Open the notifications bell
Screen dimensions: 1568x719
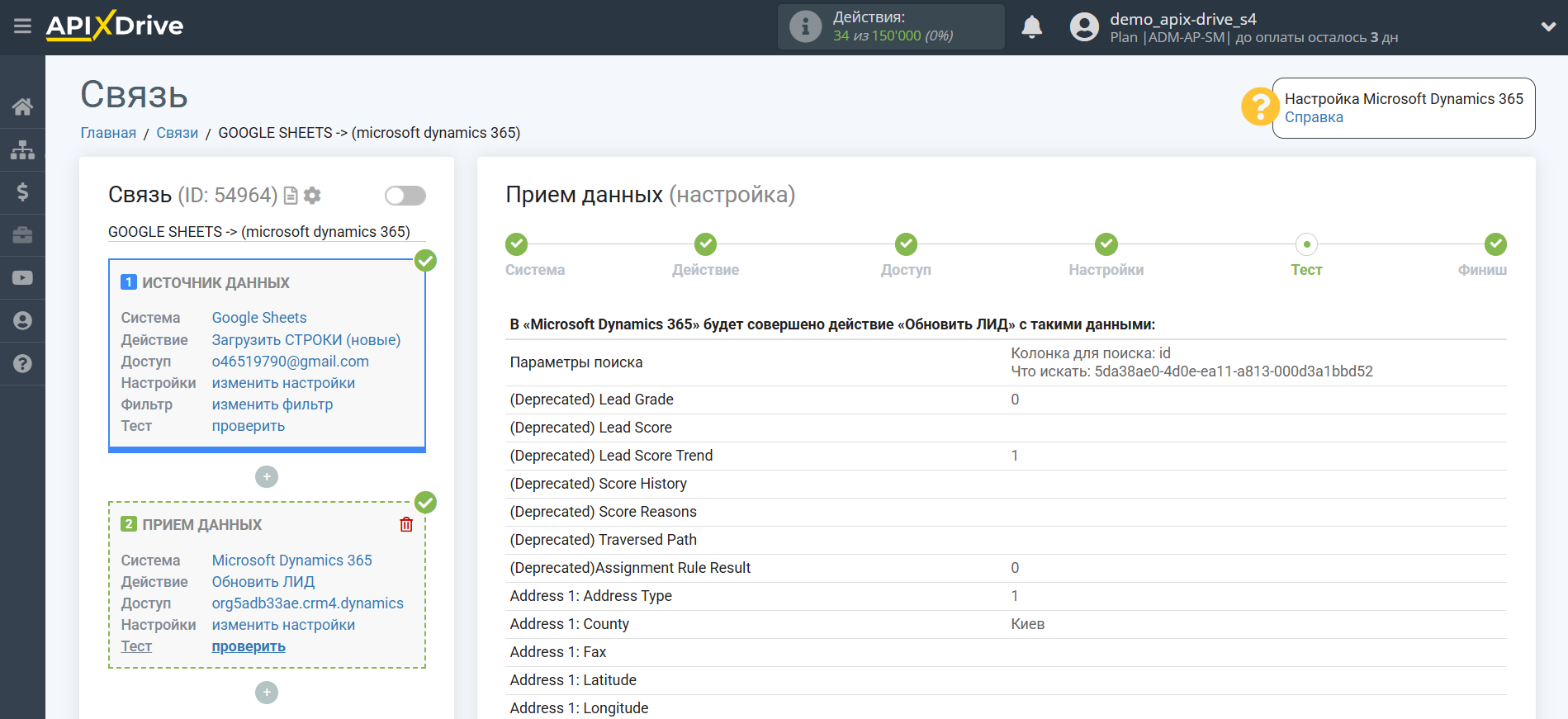(1031, 27)
